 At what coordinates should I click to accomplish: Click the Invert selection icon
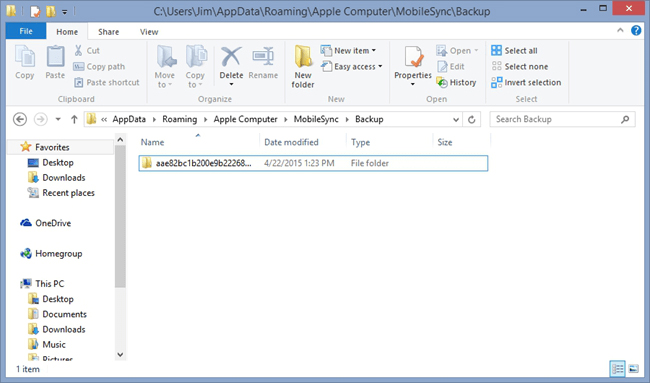(x=496, y=82)
